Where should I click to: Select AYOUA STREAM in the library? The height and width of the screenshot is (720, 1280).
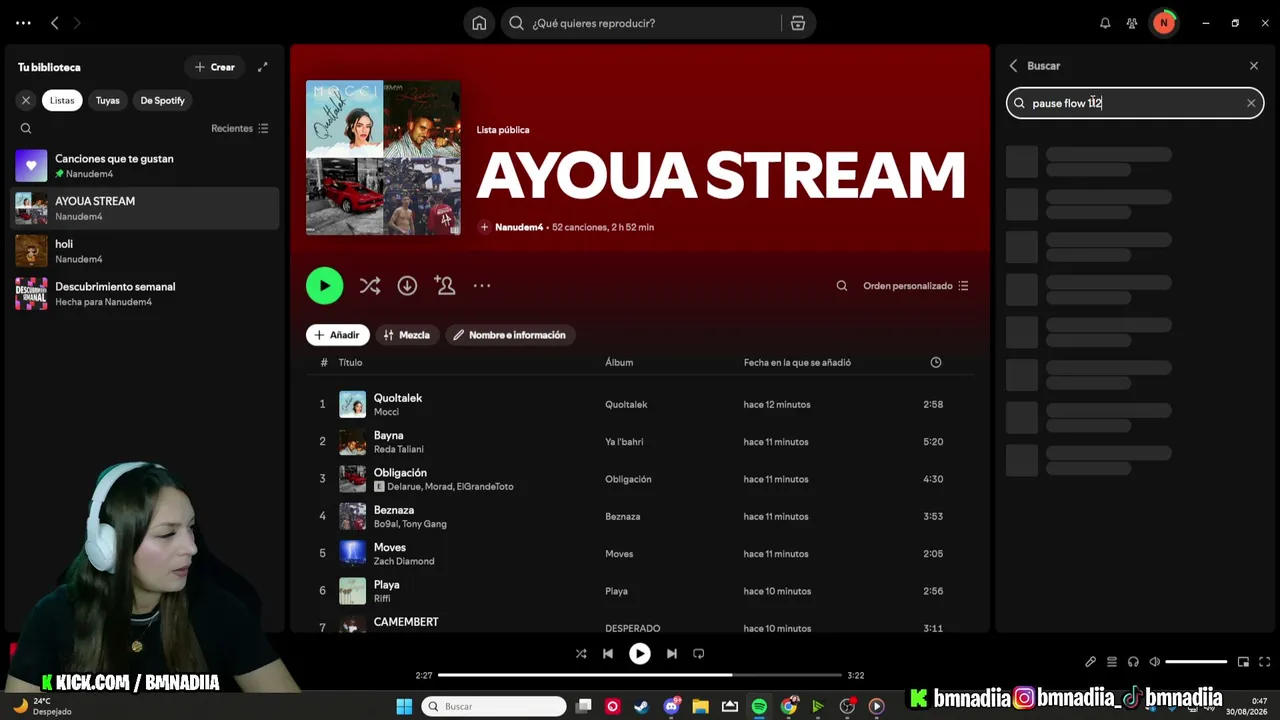point(145,208)
